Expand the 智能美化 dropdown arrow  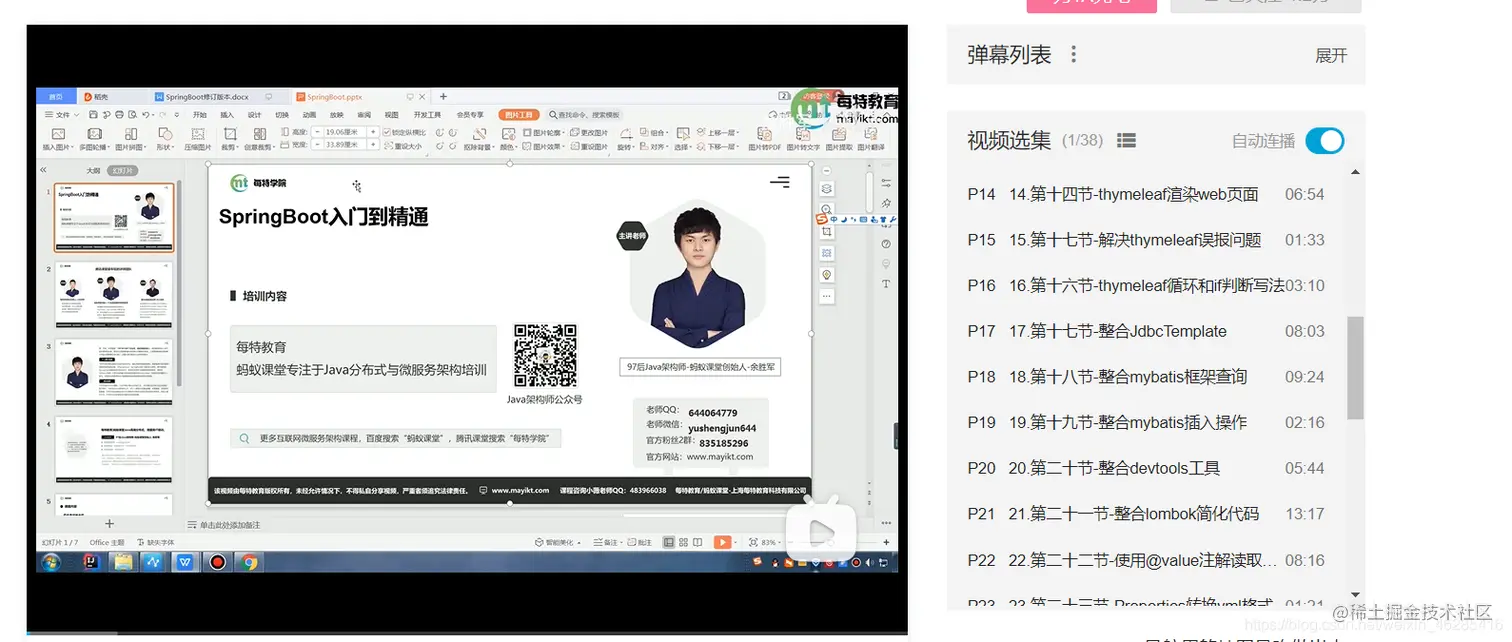click(579, 542)
